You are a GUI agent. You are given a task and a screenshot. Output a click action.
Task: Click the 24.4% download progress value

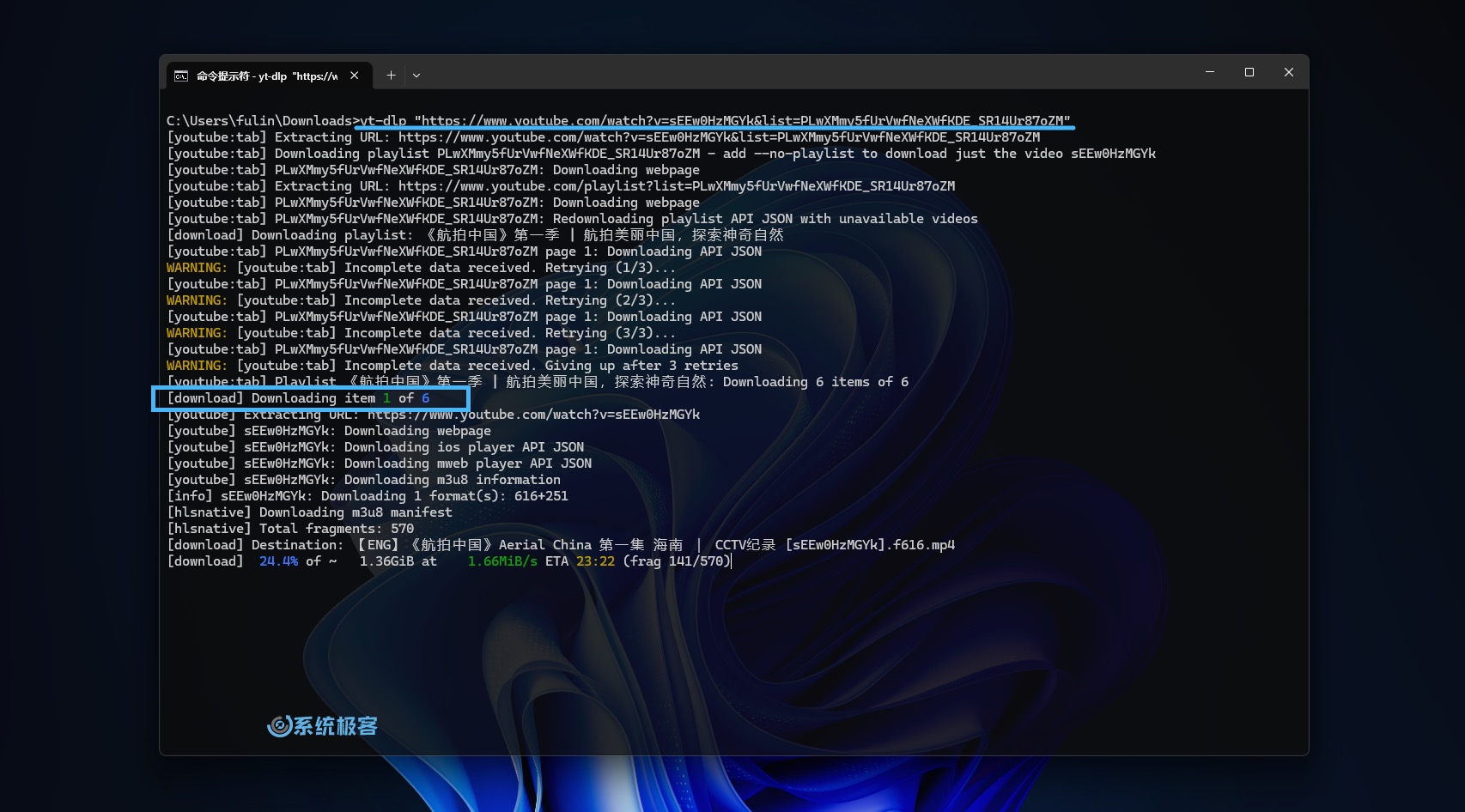coord(278,561)
